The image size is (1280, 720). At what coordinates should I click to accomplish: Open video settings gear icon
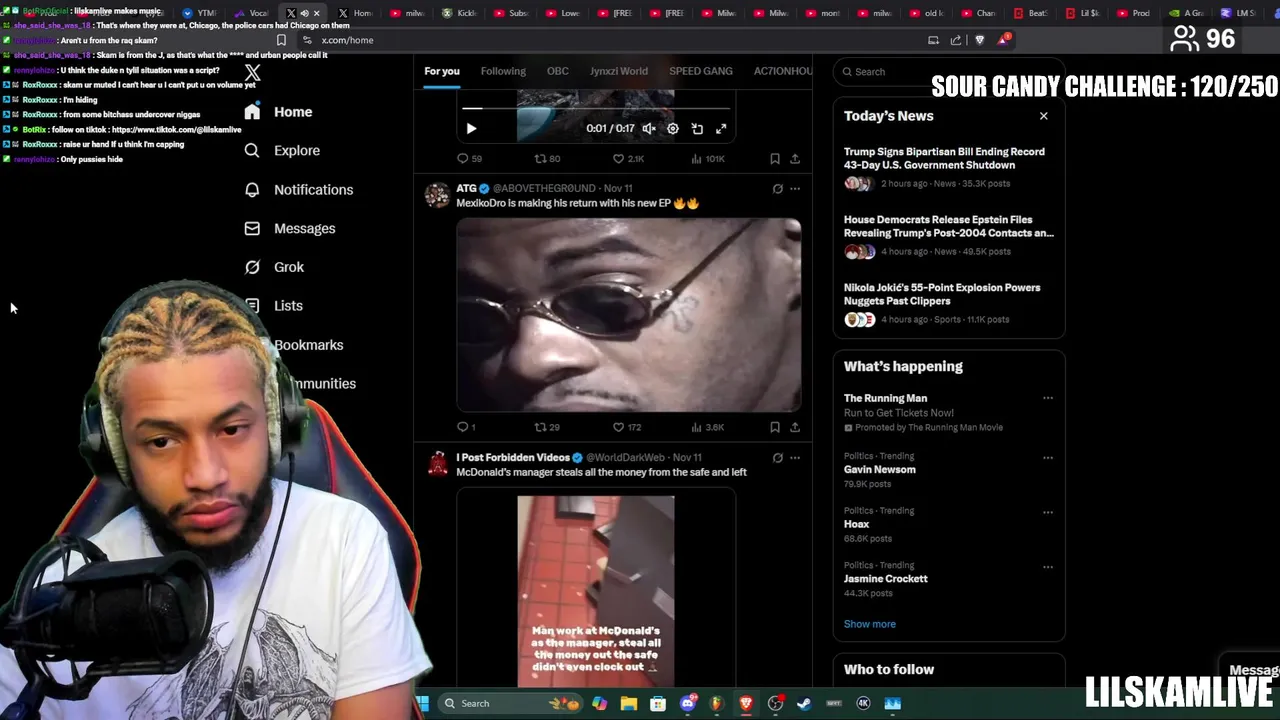[x=673, y=128]
